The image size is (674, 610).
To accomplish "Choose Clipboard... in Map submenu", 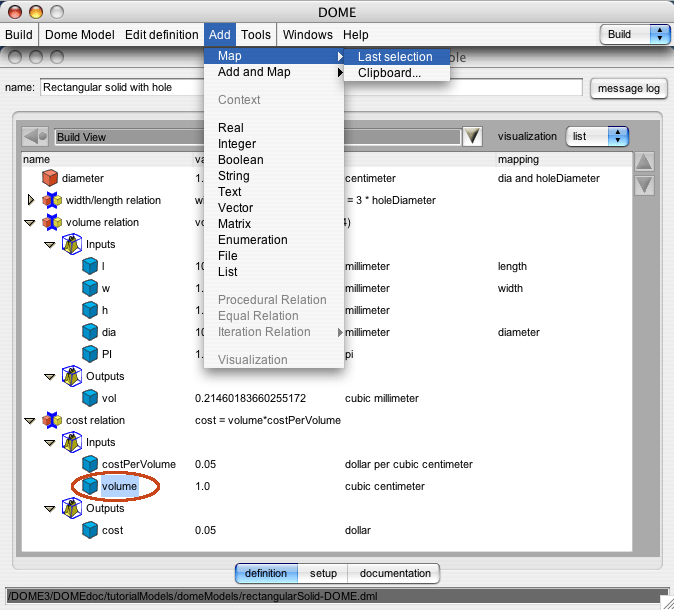I will point(397,73).
